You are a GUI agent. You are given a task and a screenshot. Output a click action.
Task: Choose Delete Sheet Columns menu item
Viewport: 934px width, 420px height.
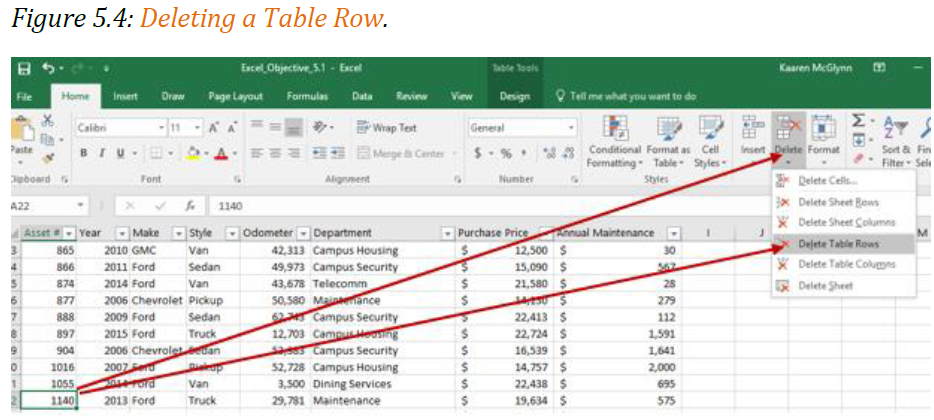tap(843, 222)
